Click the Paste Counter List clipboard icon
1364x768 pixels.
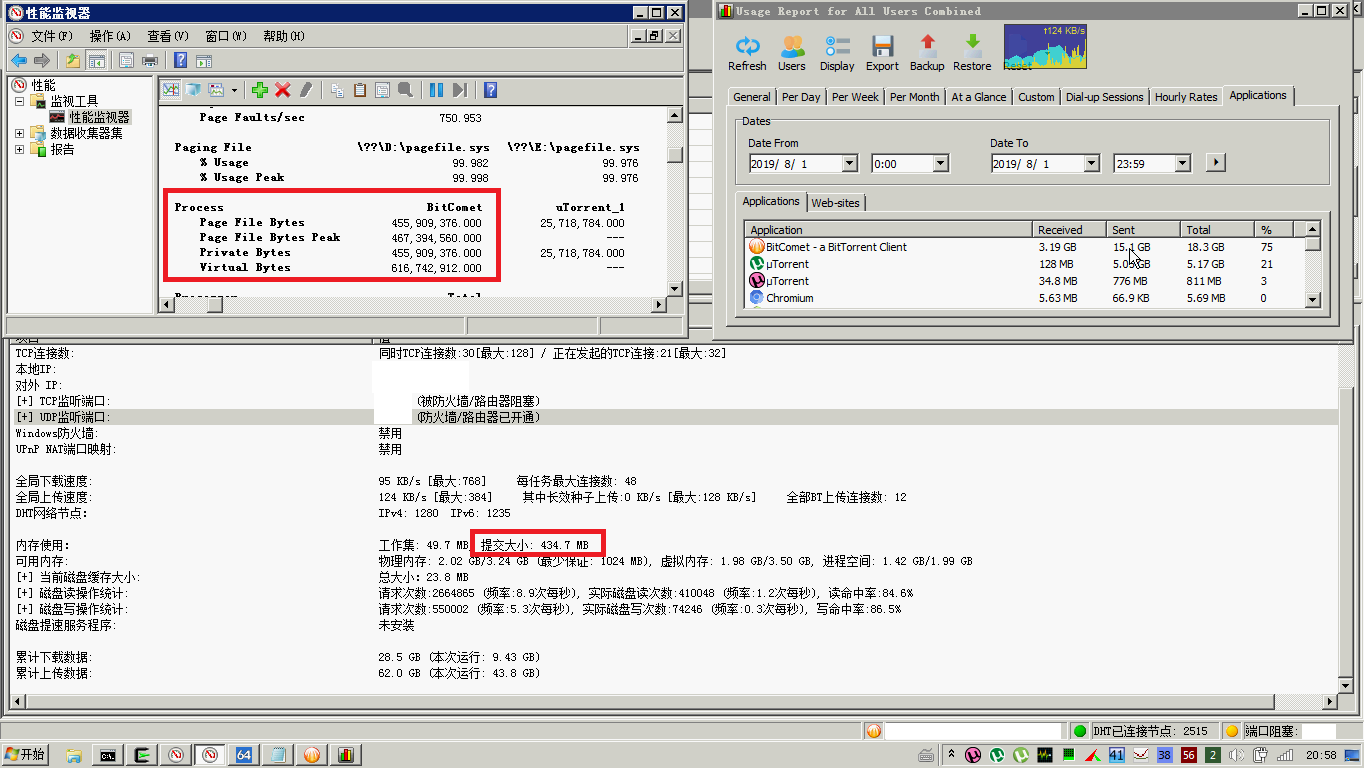[360, 90]
